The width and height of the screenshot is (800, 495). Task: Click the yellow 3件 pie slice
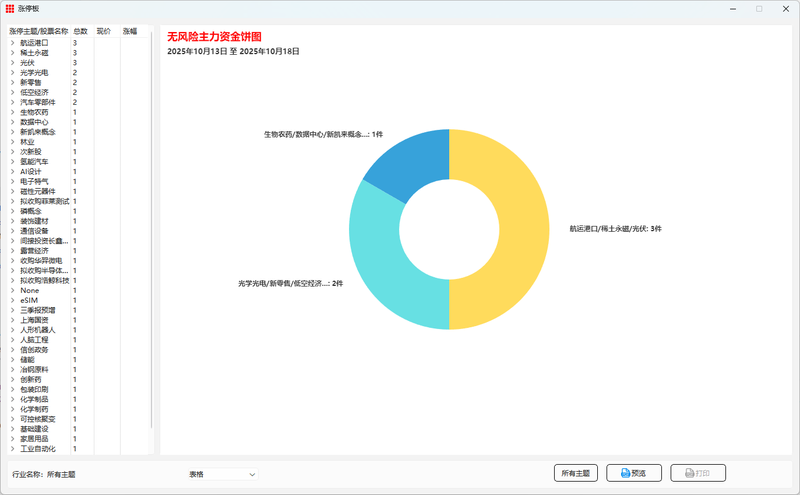point(523,230)
